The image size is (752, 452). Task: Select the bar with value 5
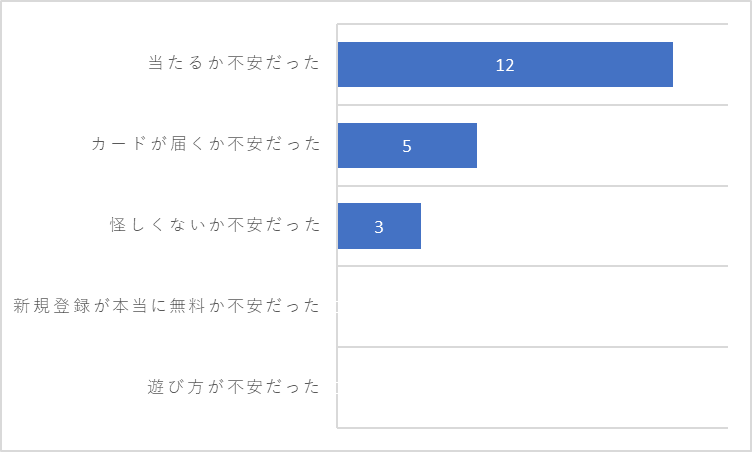point(407,145)
